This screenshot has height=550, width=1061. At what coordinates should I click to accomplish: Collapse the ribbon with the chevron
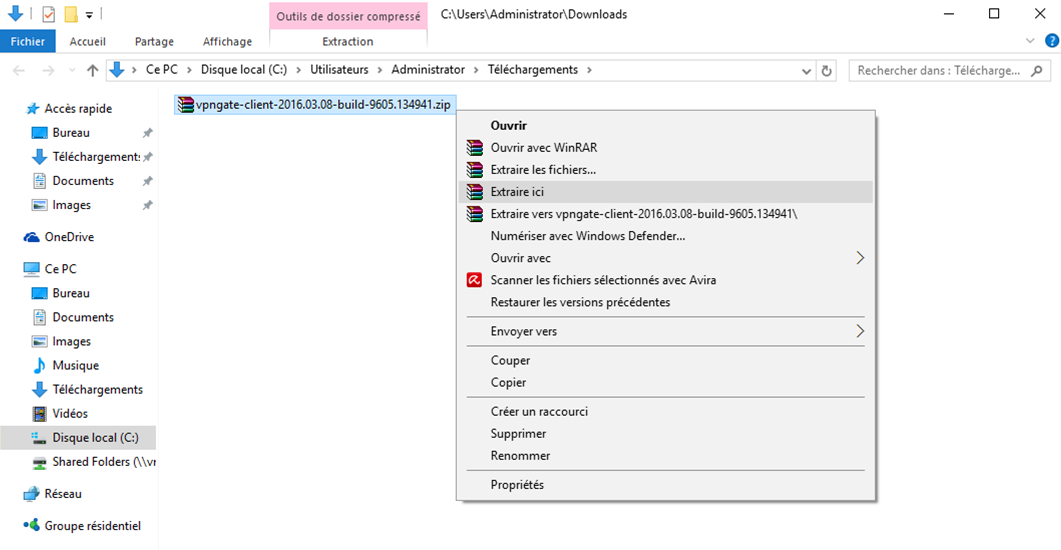[x=1030, y=41]
